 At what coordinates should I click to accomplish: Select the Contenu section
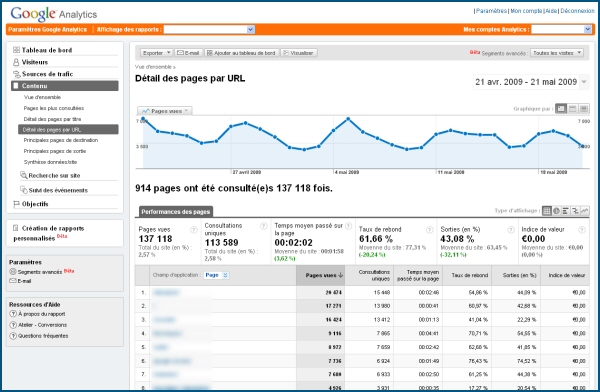[x=65, y=86]
